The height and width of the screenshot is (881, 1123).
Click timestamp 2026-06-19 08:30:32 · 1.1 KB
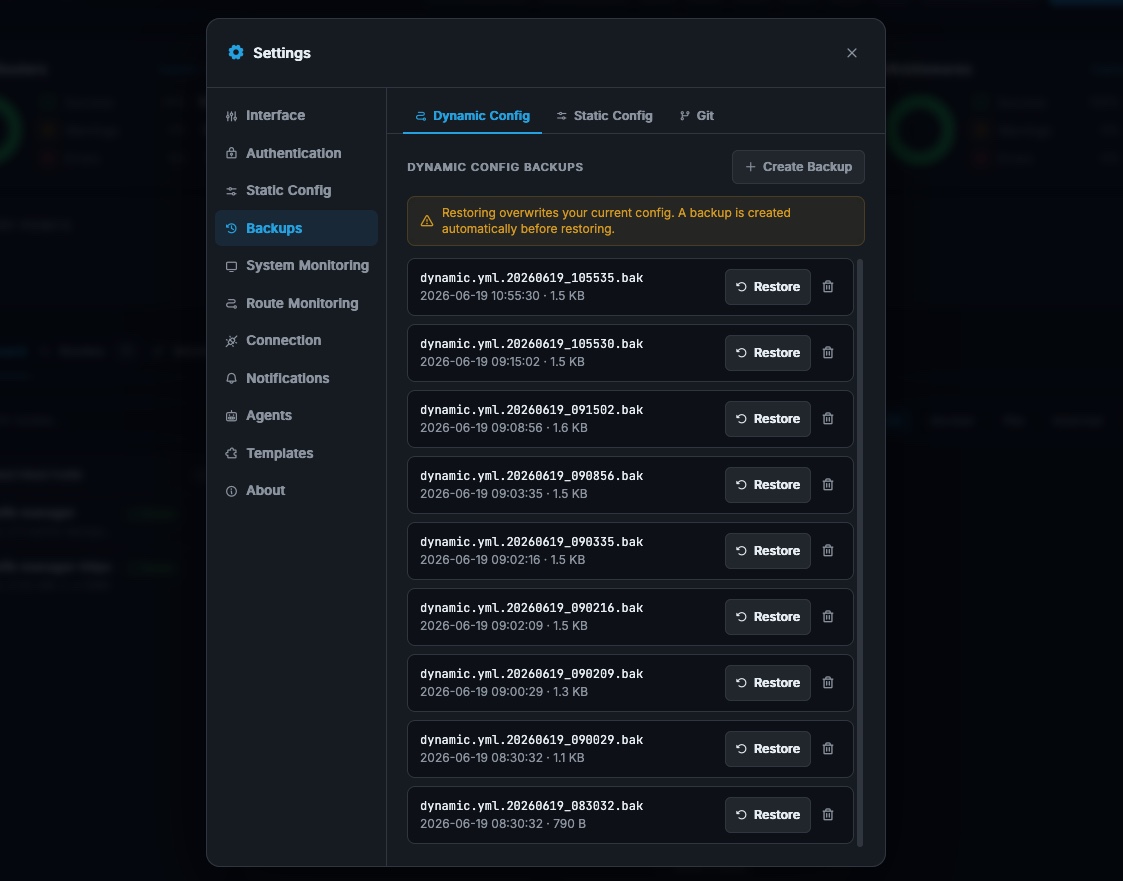pyautogui.click(x=502, y=757)
